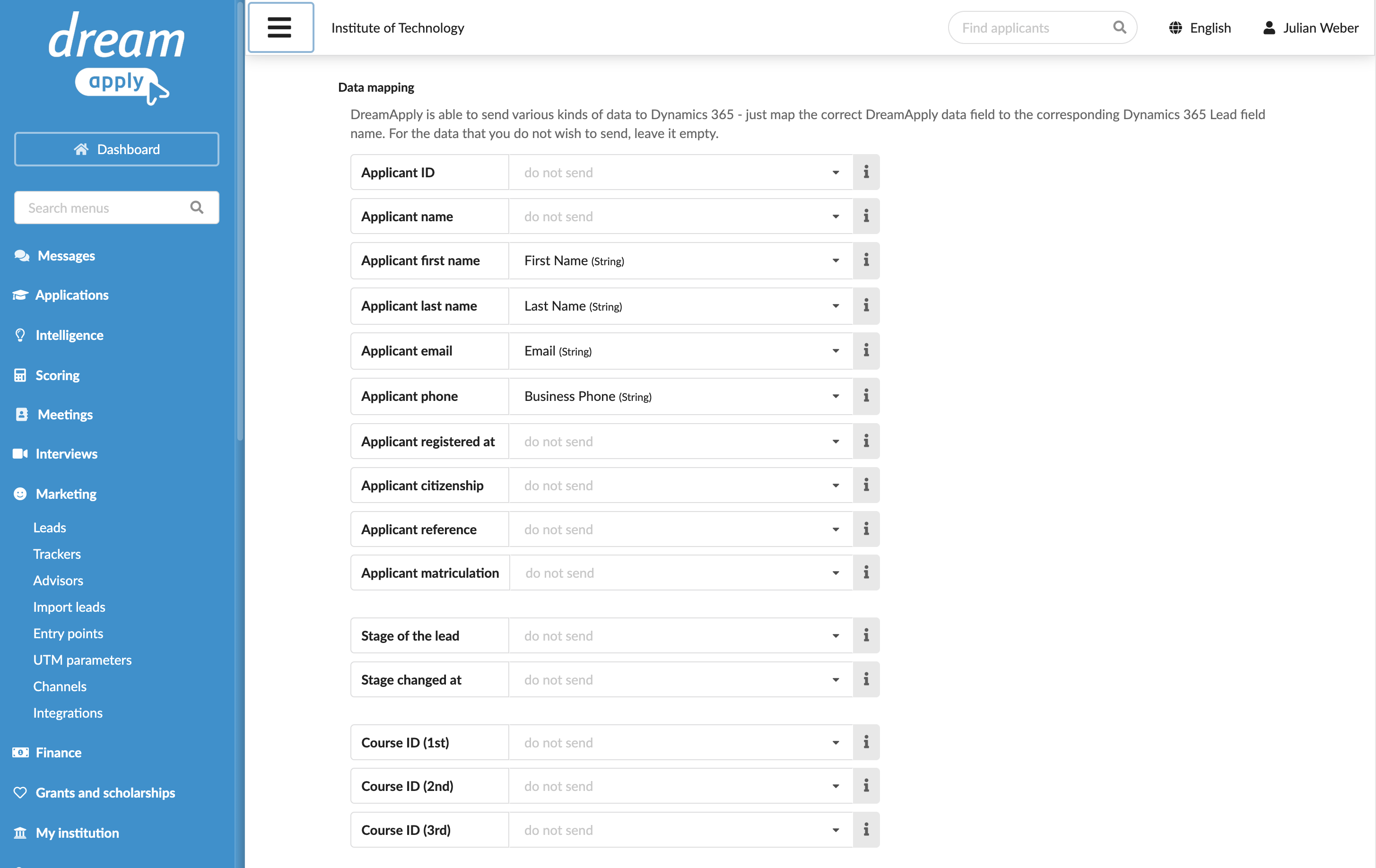Screen dimensions: 1376x868
Task: Select a field for Stage changed at
Action: (680, 679)
